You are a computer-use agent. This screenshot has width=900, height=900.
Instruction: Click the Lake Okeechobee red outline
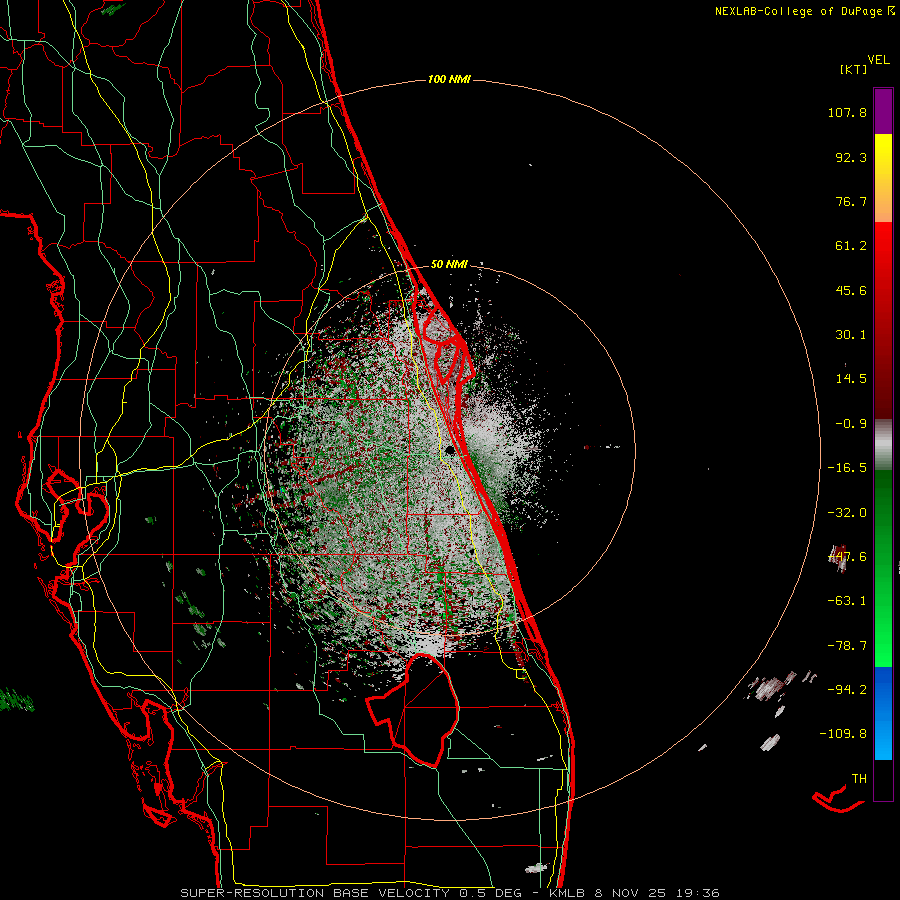(412, 710)
